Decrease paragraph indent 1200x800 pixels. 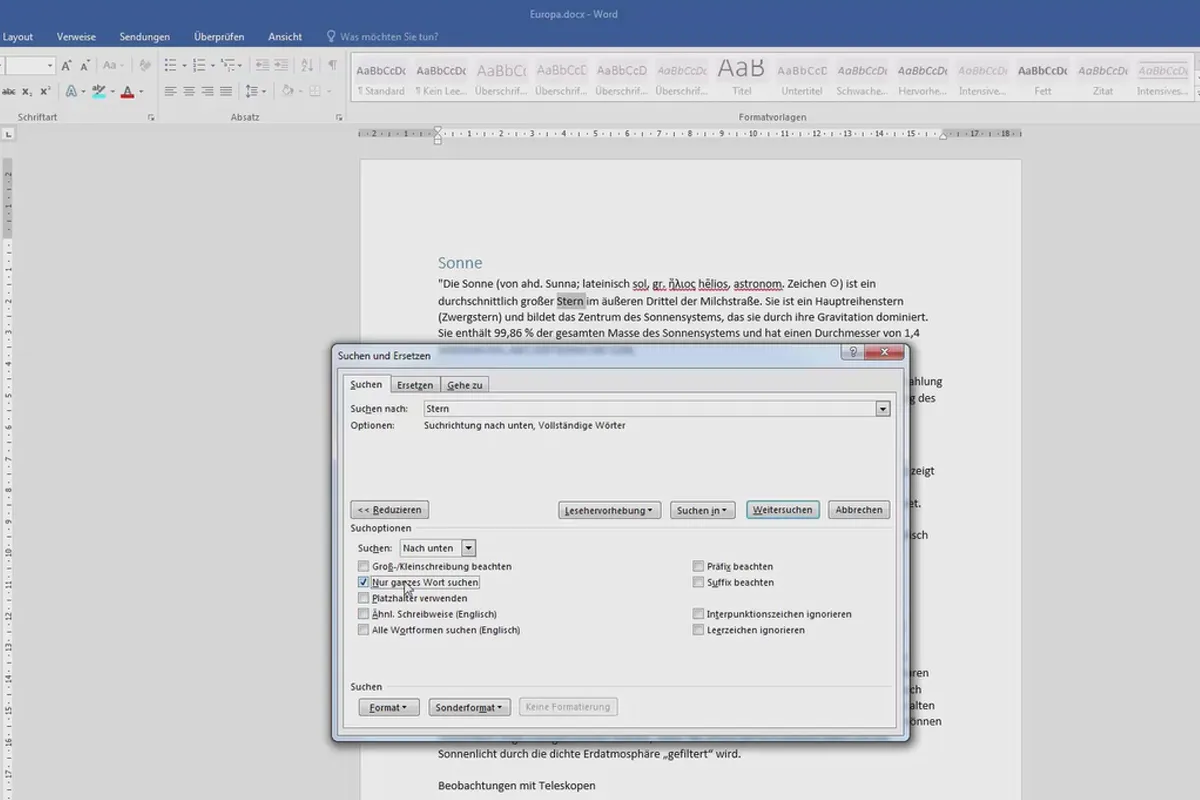(262, 65)
